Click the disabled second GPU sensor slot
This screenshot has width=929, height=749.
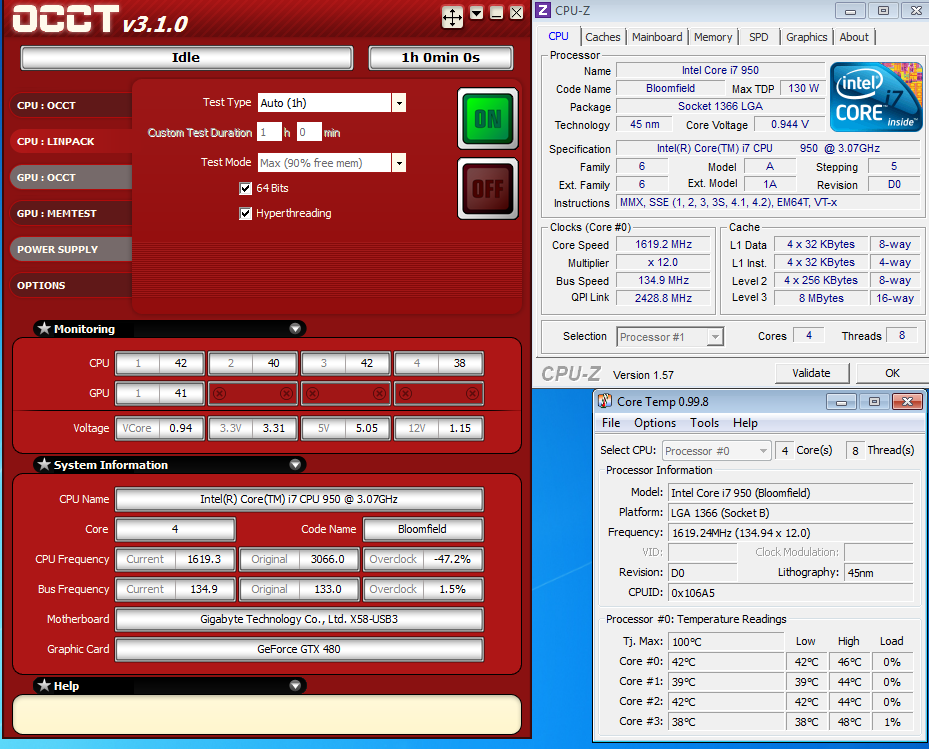pyautogui.click(x=253, y=393)
